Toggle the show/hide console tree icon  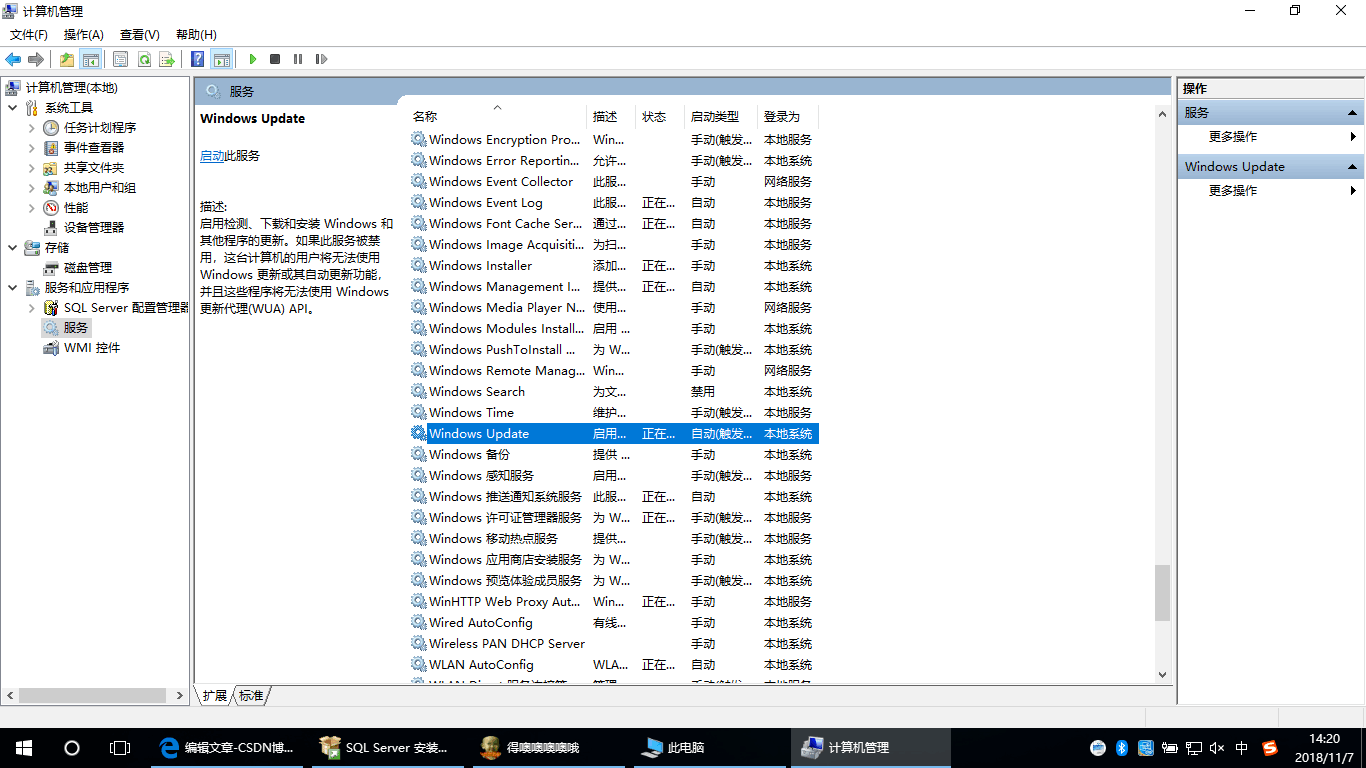click(90, 59)
